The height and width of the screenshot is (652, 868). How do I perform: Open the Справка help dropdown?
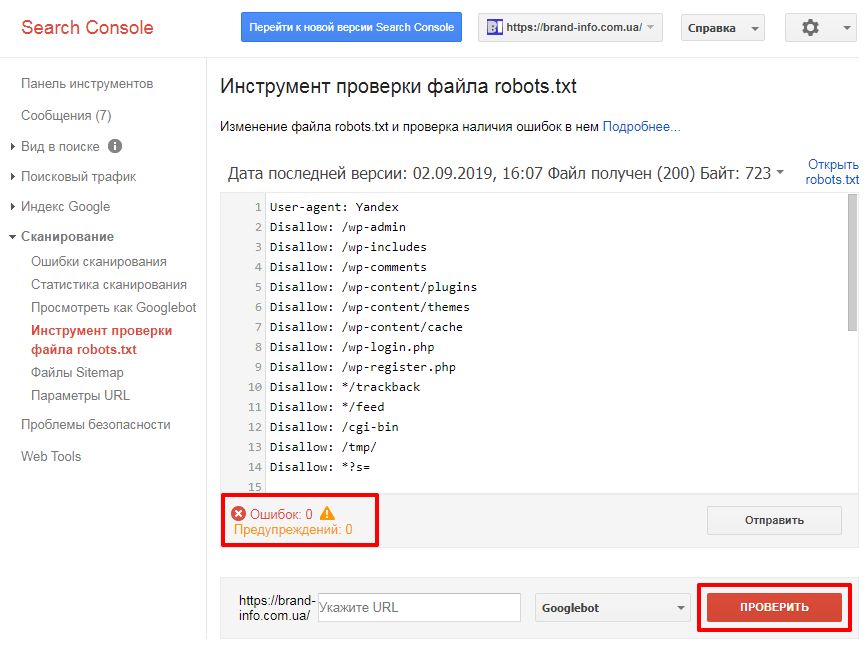click(x=722, y=28)
